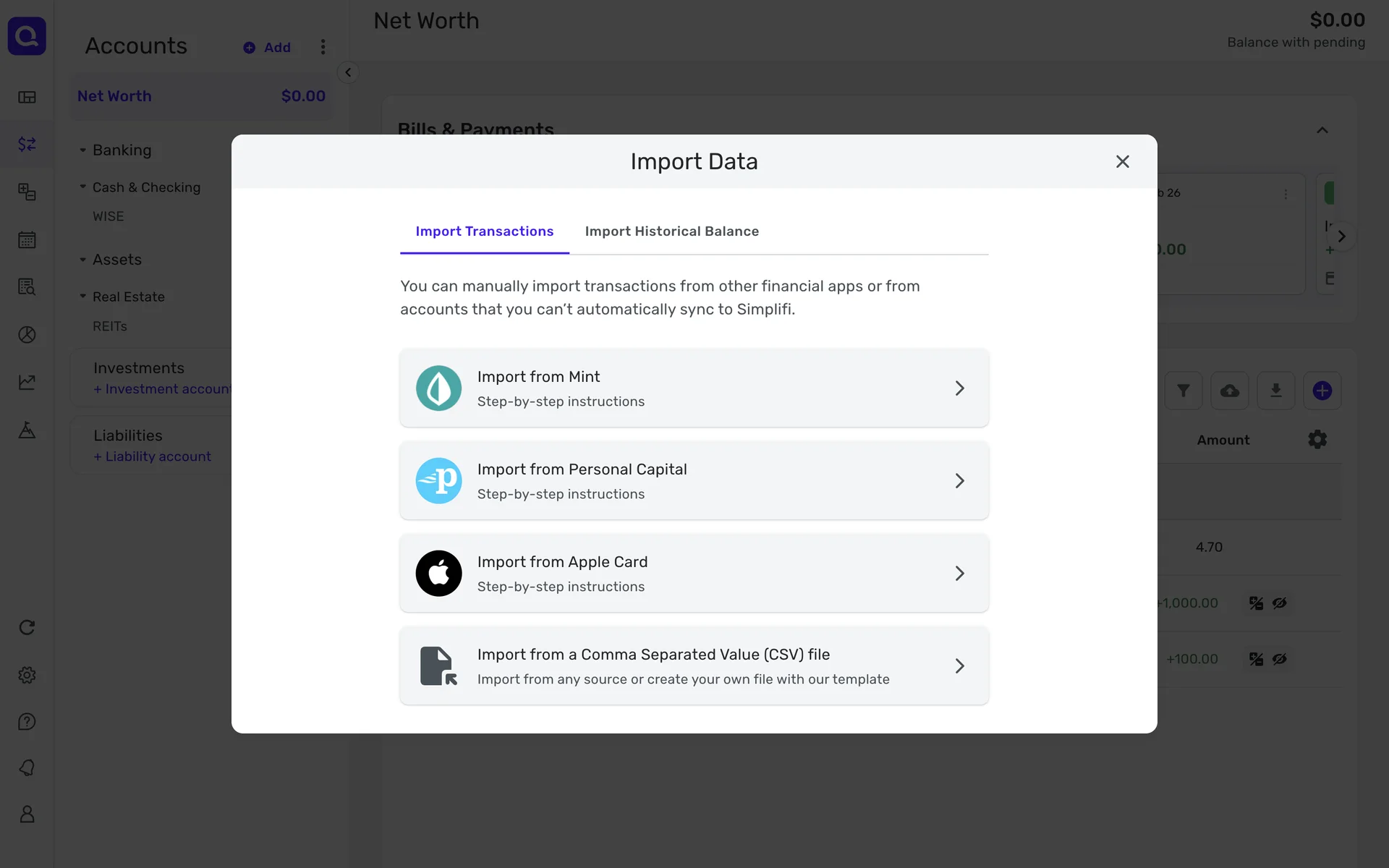Collapse the Real Estate group arrow
This screenshot has height=868, width=1389.
coord(82,297)
